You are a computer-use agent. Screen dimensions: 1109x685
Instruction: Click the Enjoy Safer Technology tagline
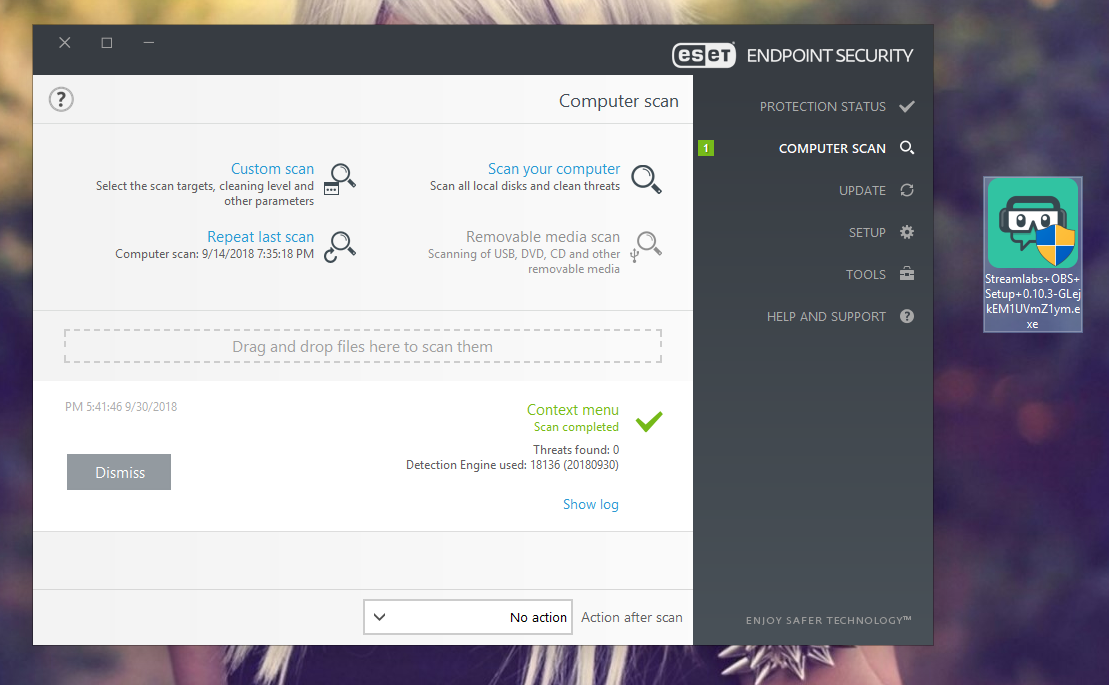point(828,620)
